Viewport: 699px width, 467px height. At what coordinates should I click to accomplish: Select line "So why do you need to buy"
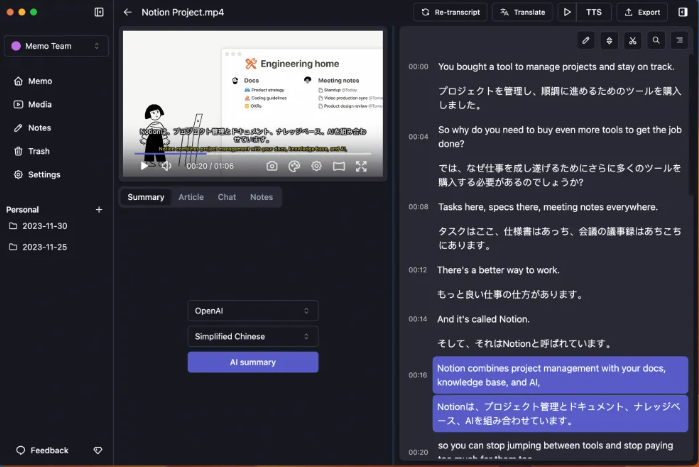559,137
